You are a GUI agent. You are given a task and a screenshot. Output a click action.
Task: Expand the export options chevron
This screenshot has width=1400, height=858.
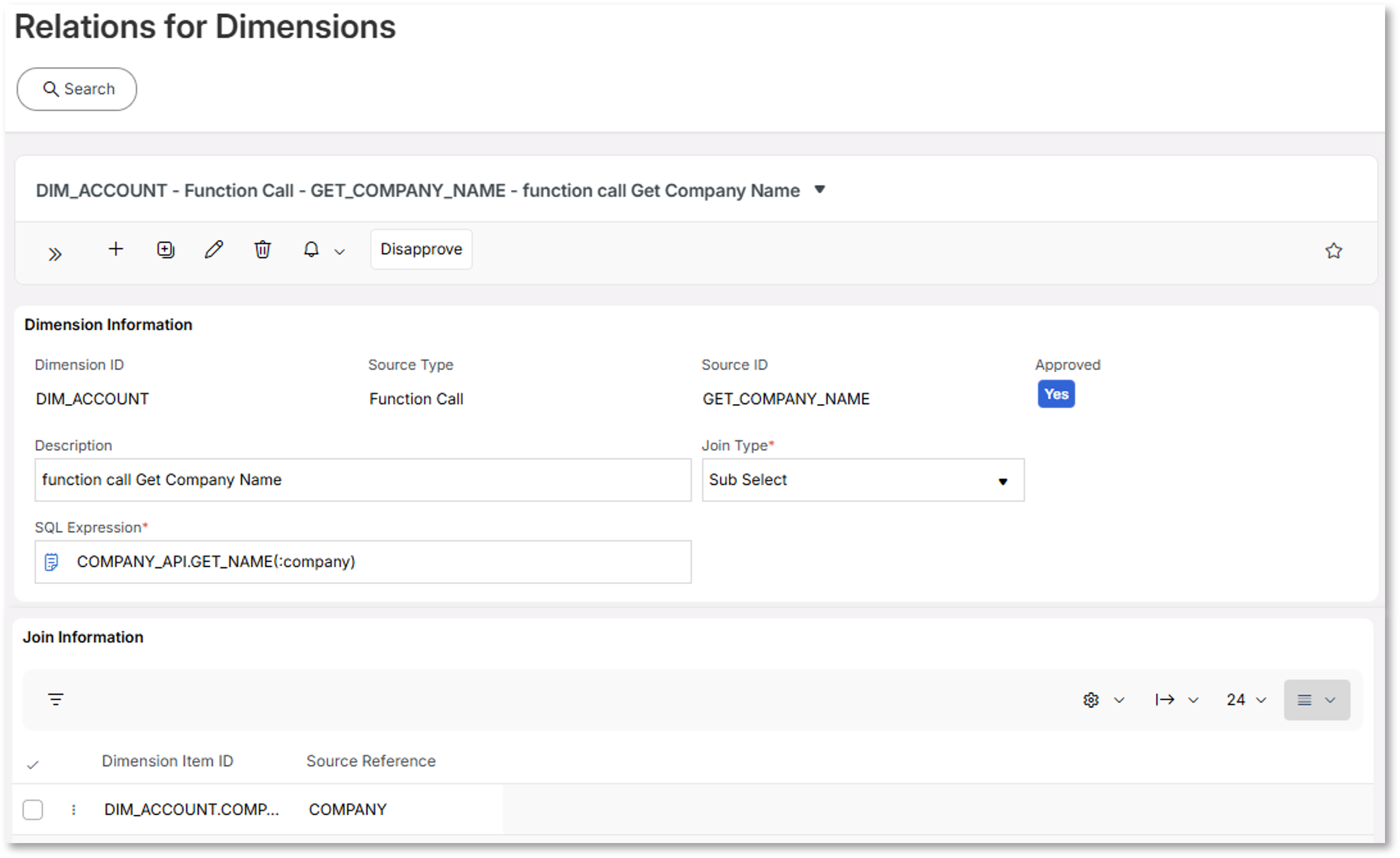coord(1193,700)
